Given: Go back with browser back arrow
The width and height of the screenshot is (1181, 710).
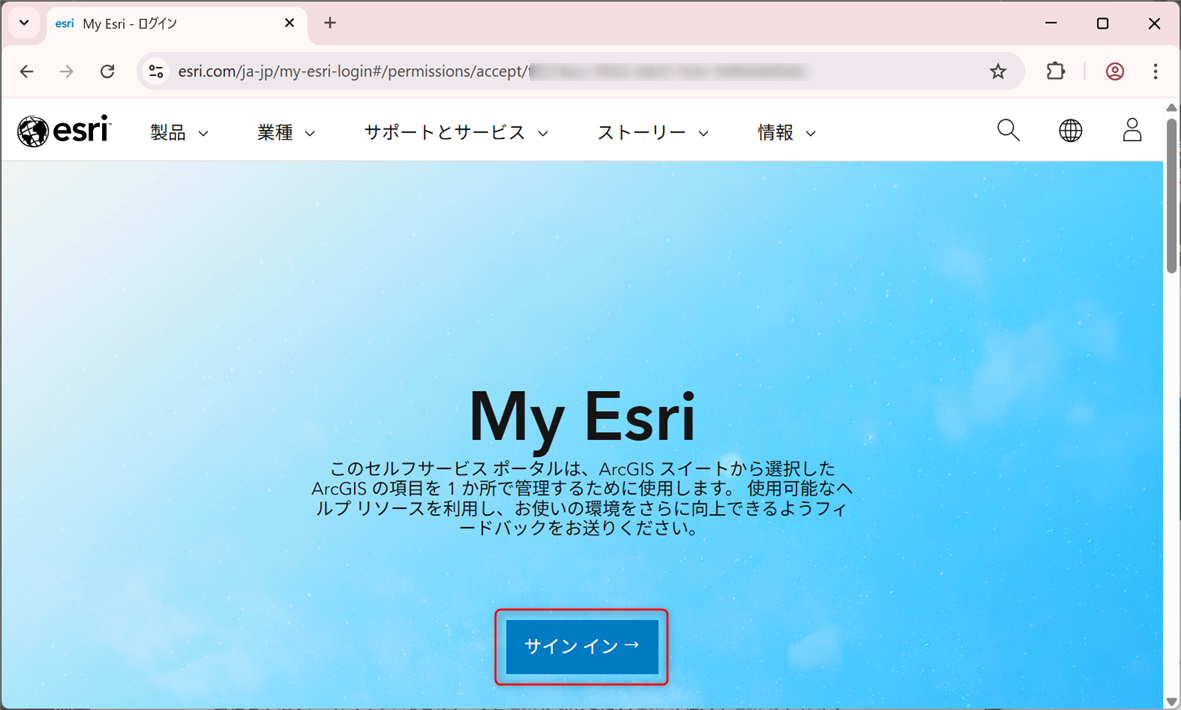Looking at the screenshot, I should point(26,72).
